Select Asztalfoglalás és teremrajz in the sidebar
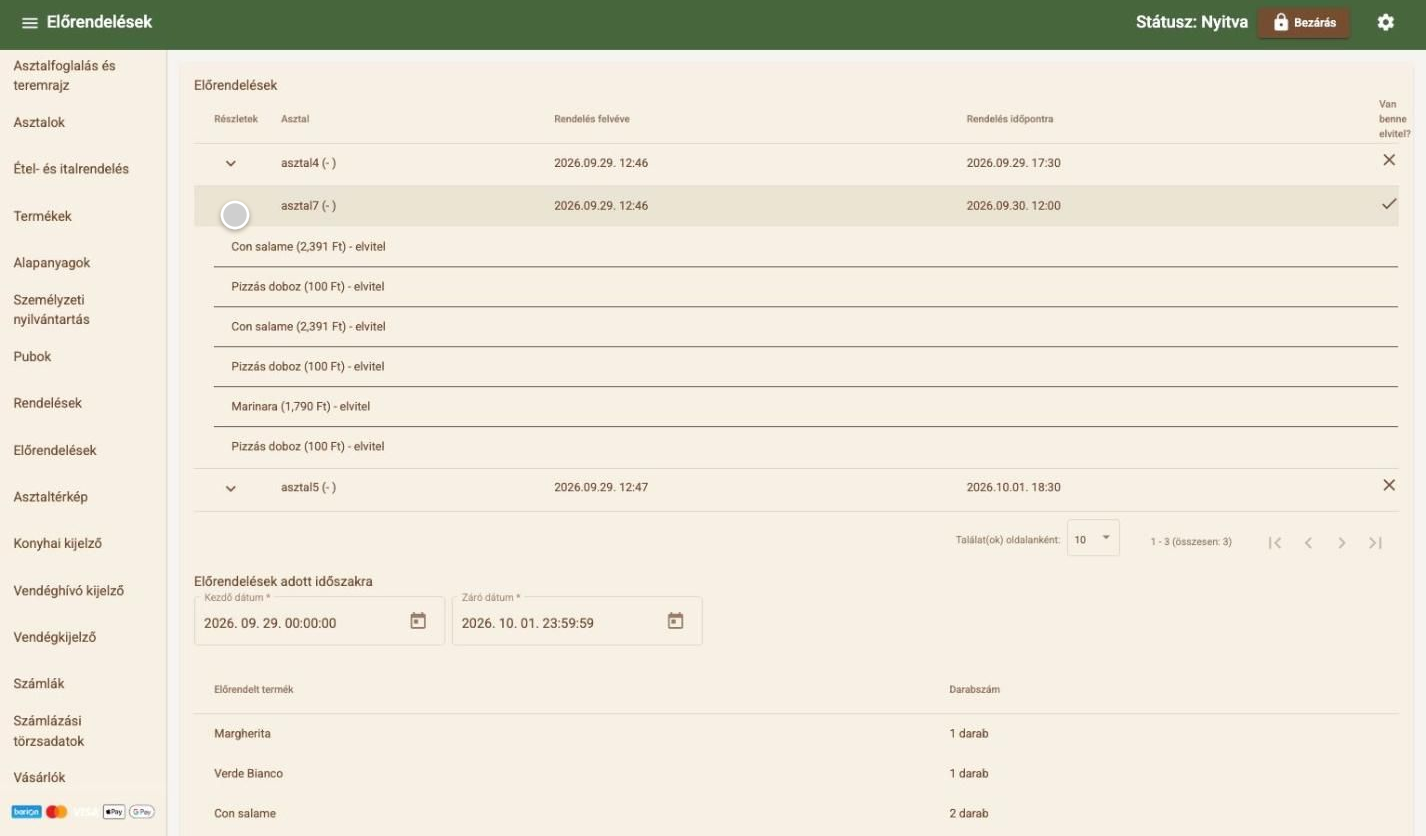Screen dimensions: 1426x836 tap(64, 76)
